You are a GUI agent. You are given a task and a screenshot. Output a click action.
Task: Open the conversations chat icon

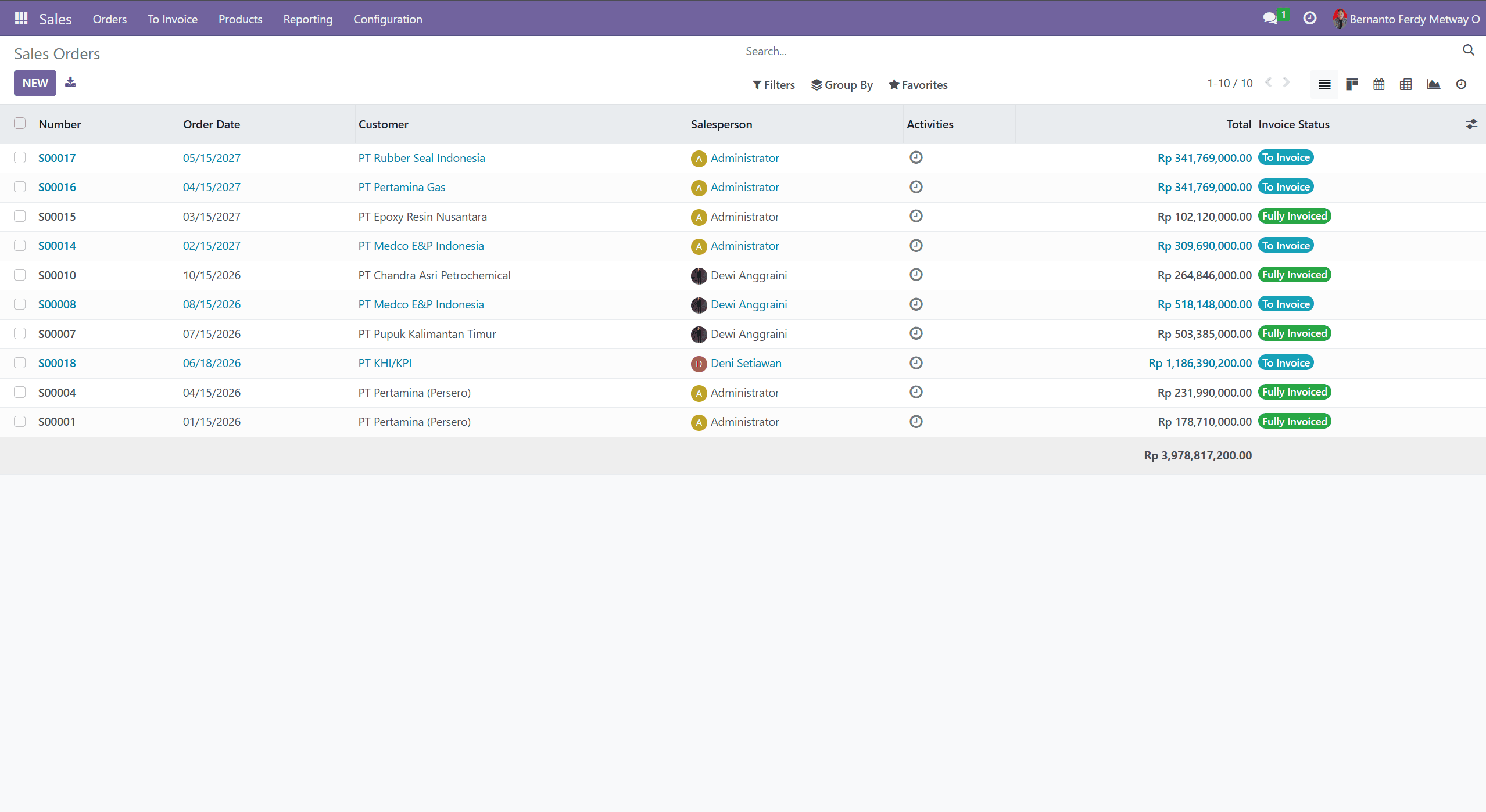click(1270, 19)
